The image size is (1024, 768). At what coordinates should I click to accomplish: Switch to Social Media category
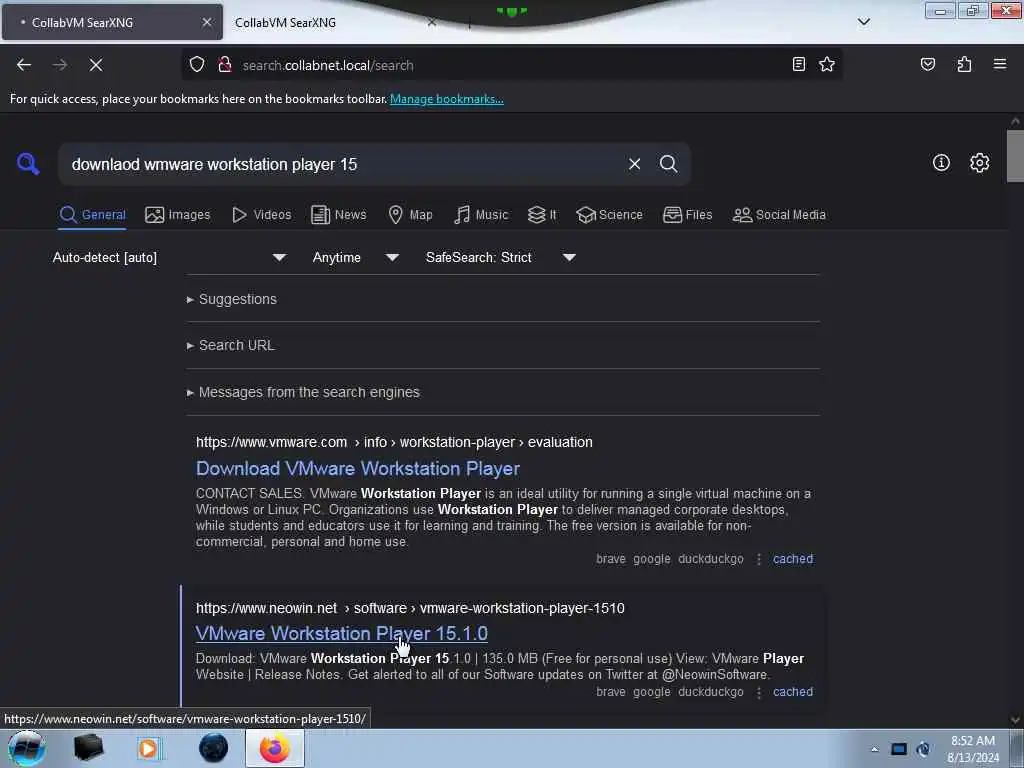click(779, 214)
